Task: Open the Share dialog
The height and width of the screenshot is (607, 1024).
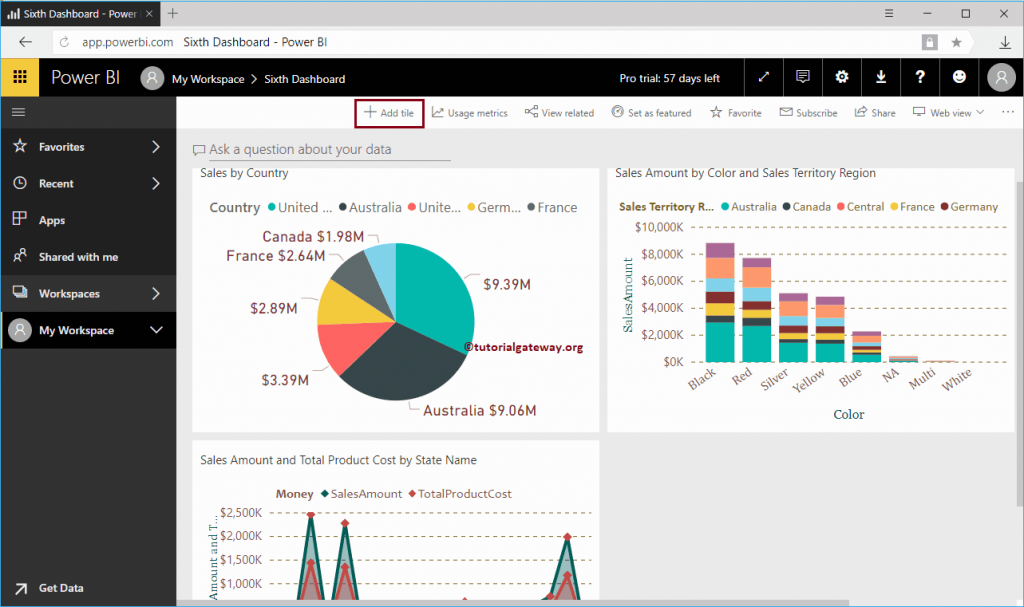Action: pyautogui.click(x=874, y=112)
